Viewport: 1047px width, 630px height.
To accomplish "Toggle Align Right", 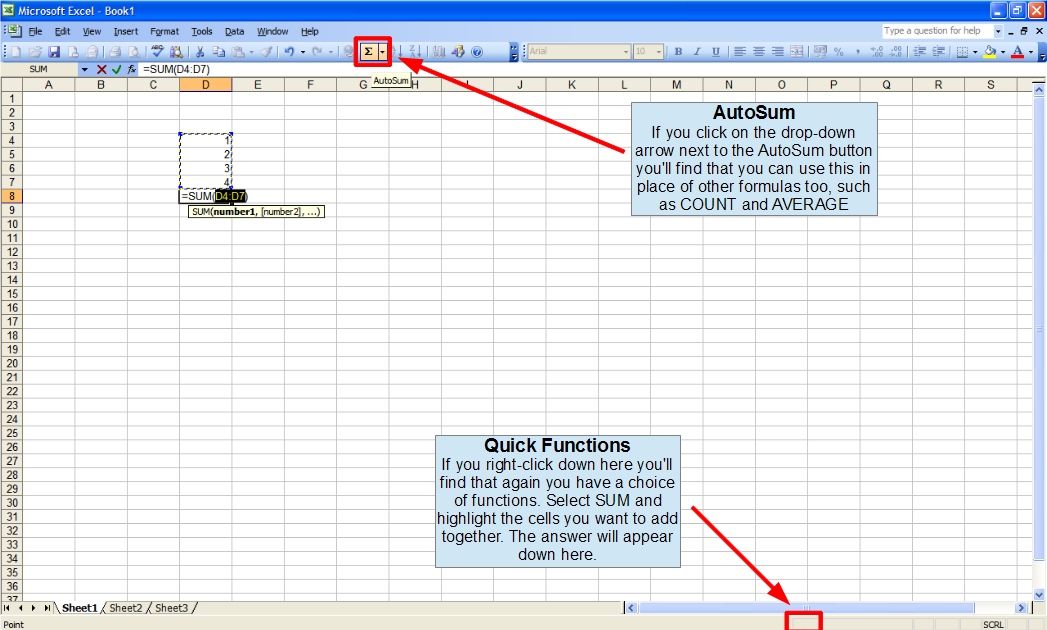I will (x=778, y=51).
